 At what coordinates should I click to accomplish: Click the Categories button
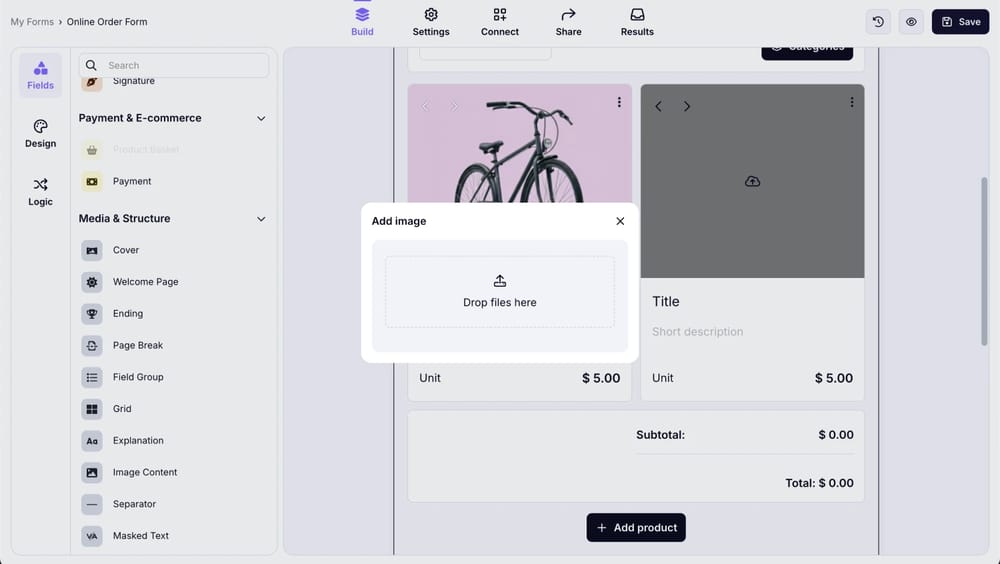pos(807,53)
